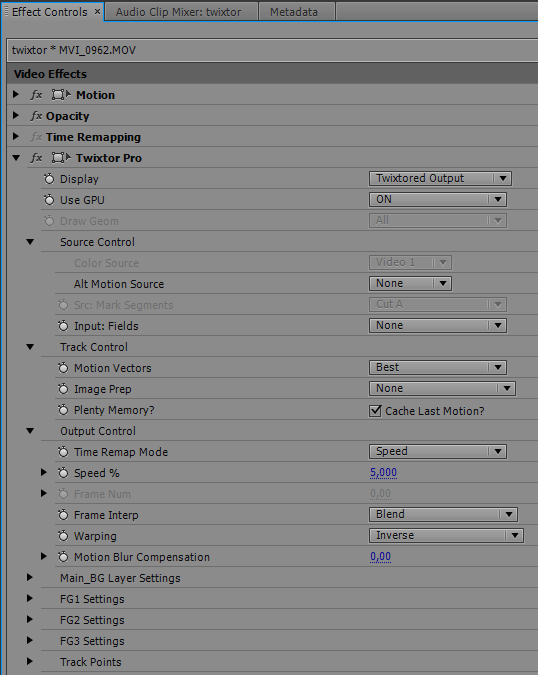Click the Speed % value 5,000
The image size is (538, 675).
[383, 473]
